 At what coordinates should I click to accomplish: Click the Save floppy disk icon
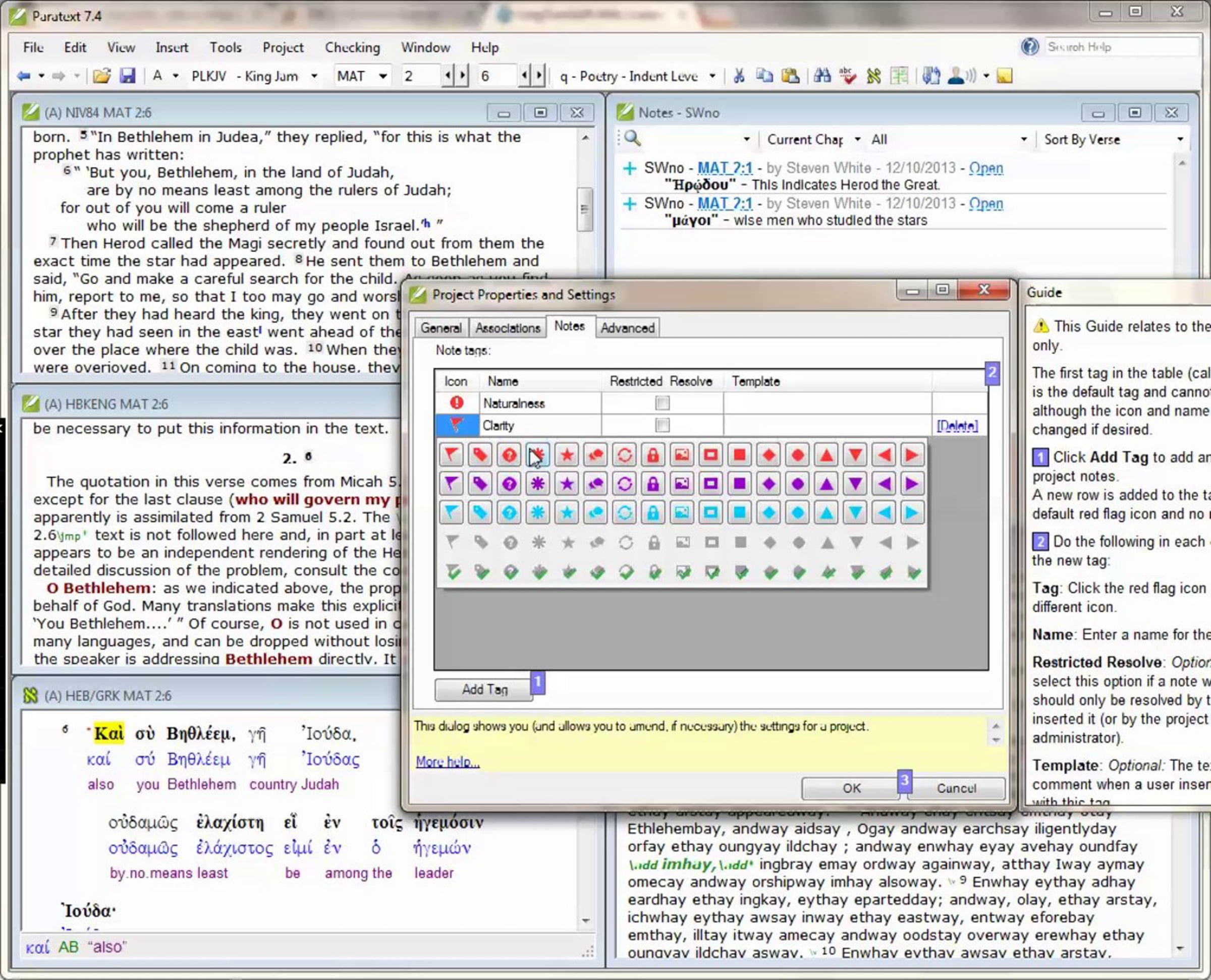click(x=128, y=76)
